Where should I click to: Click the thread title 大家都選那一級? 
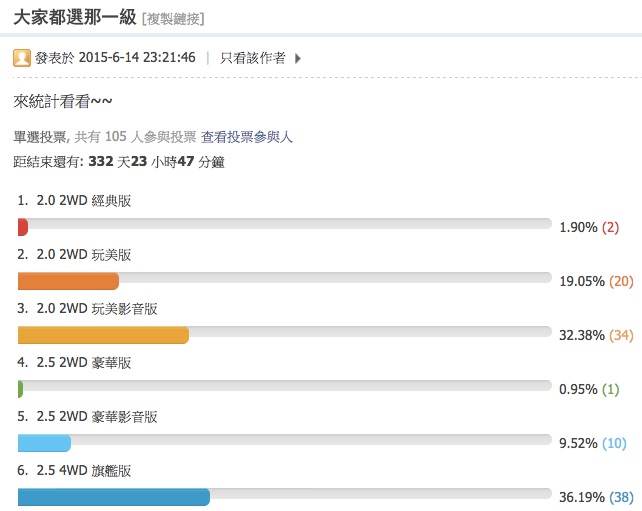point(75,18)
